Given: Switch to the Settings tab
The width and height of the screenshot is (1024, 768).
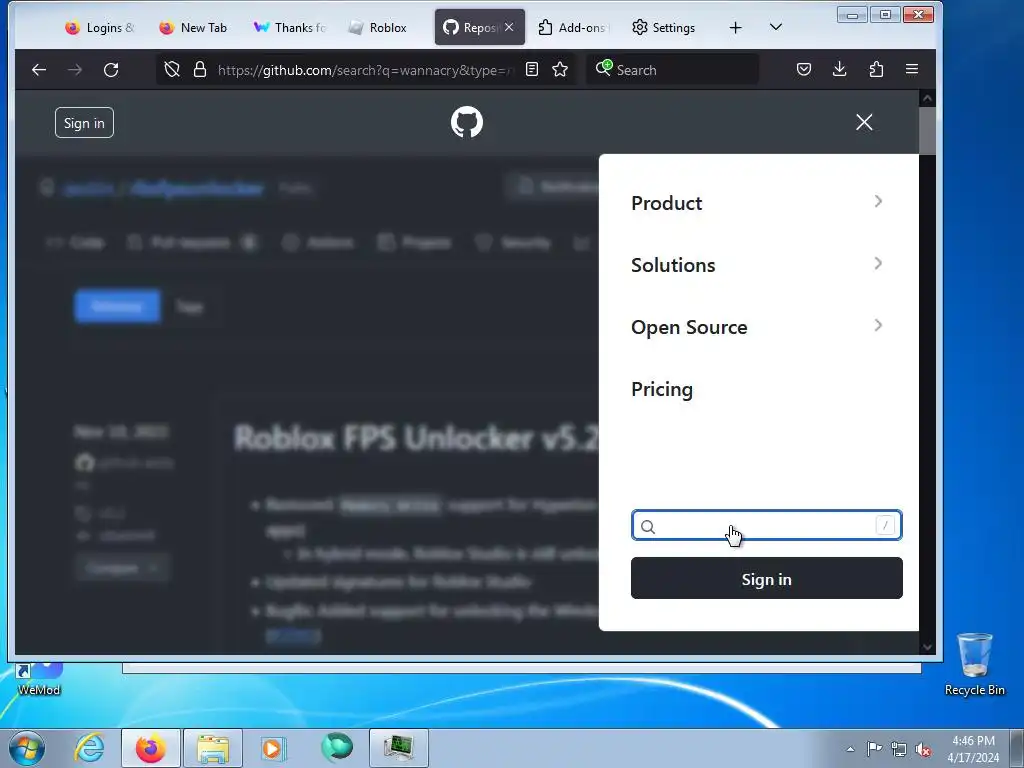Looking at the screenshot, I should point(664,27).
